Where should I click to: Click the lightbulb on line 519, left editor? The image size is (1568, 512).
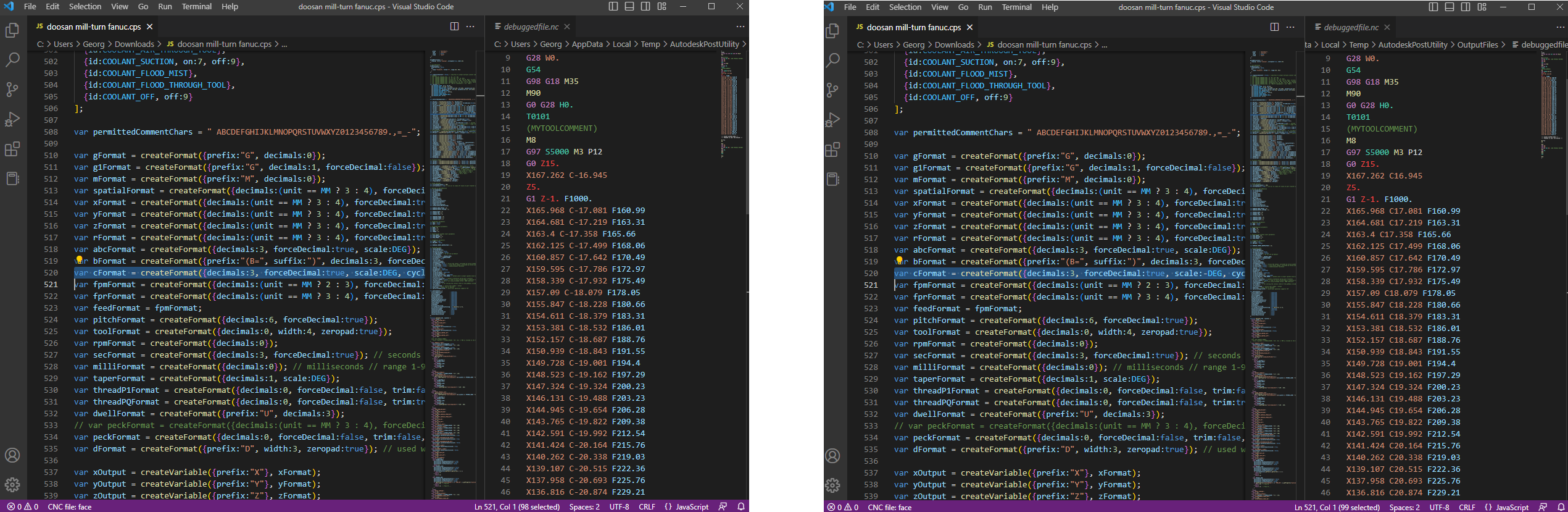tap(80, 260)
